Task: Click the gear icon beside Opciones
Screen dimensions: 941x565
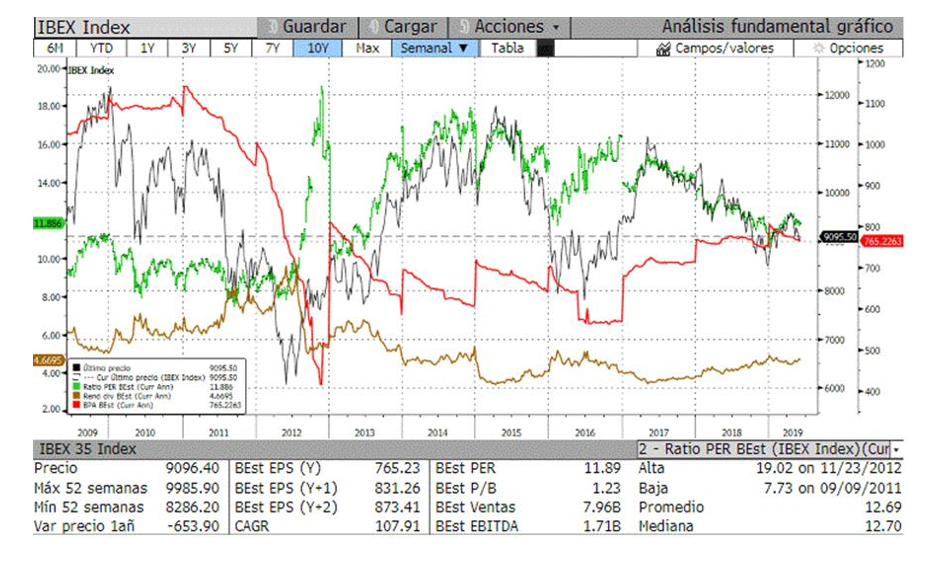Action: click(819, 49)
